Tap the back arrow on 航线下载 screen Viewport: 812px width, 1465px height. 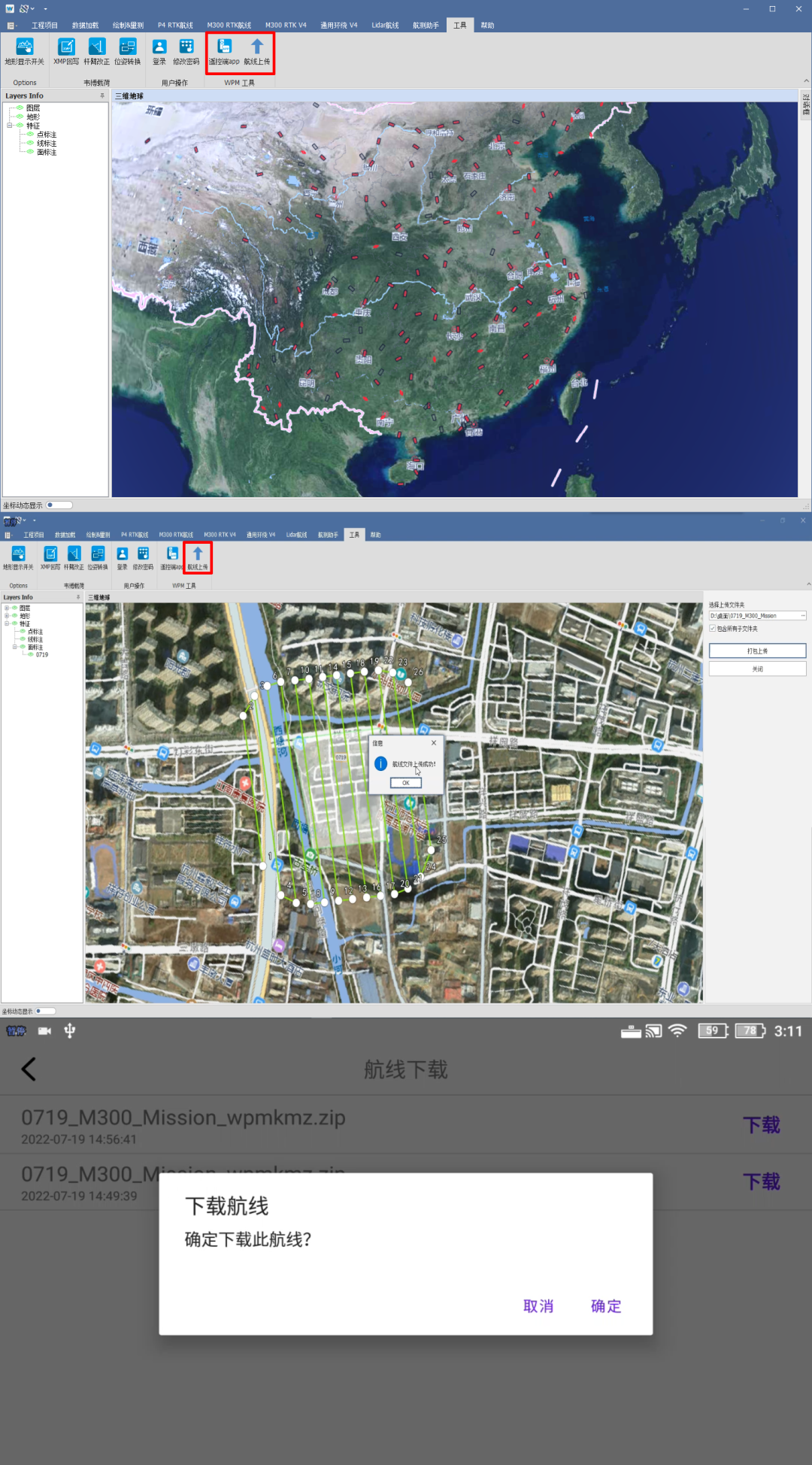[x=29, y=1069]
